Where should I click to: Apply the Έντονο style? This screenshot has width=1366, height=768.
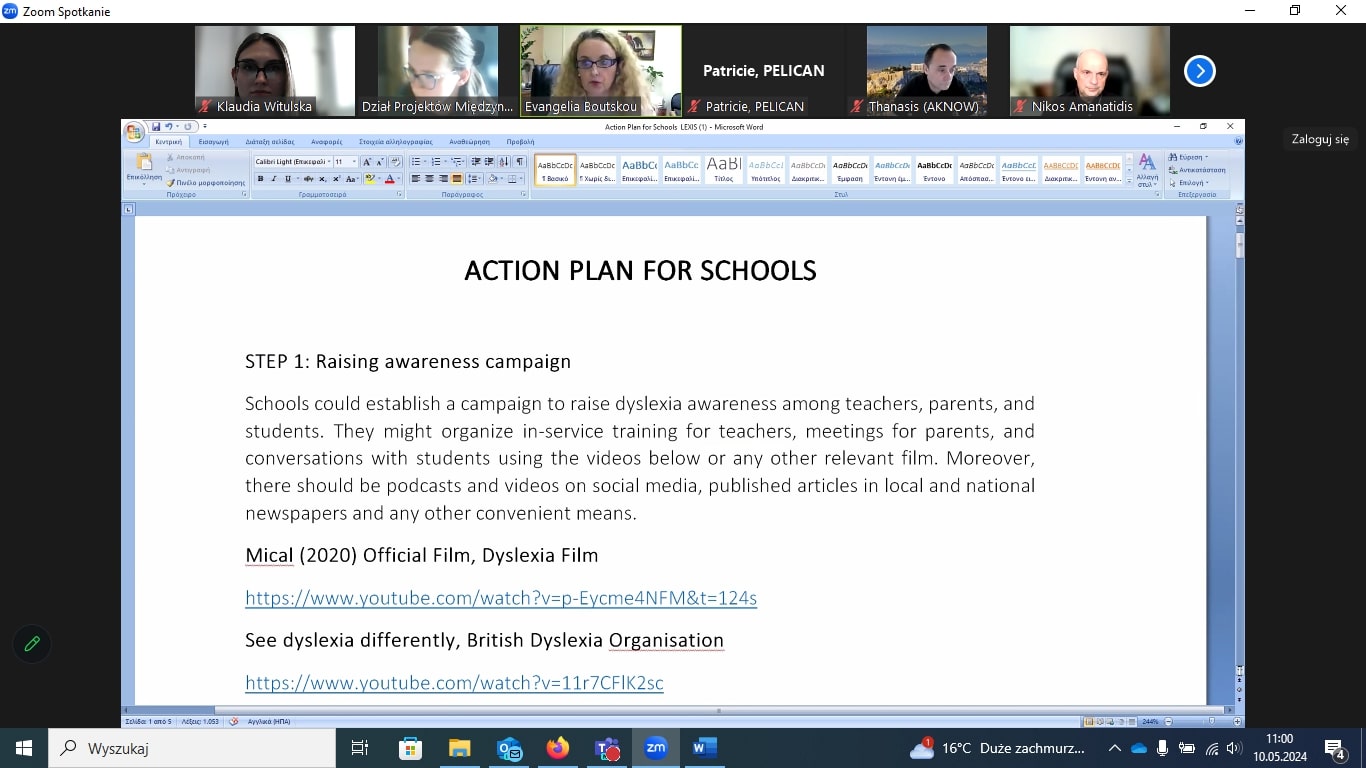(934, 169)
